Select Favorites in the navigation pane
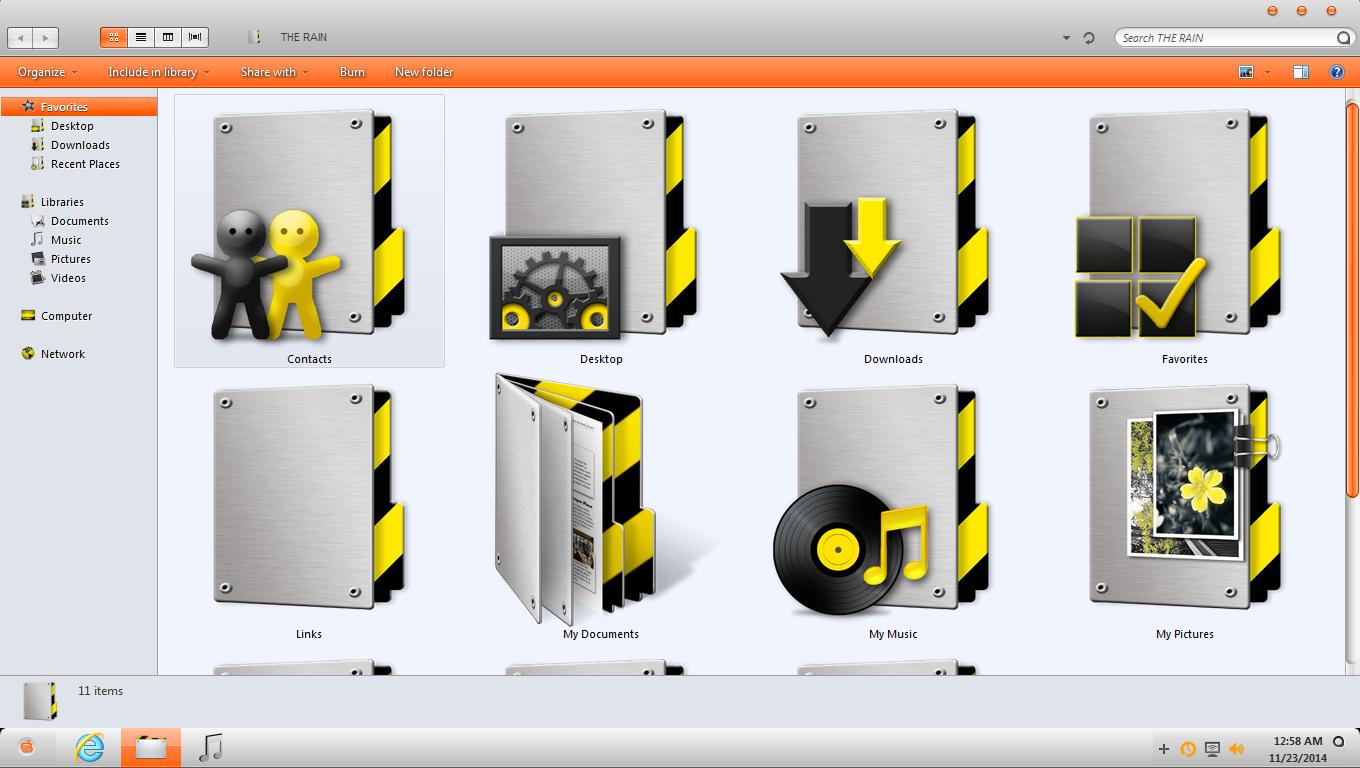Screen dimensions: 1360x768 pyautogui.click(x=79, y=107)
